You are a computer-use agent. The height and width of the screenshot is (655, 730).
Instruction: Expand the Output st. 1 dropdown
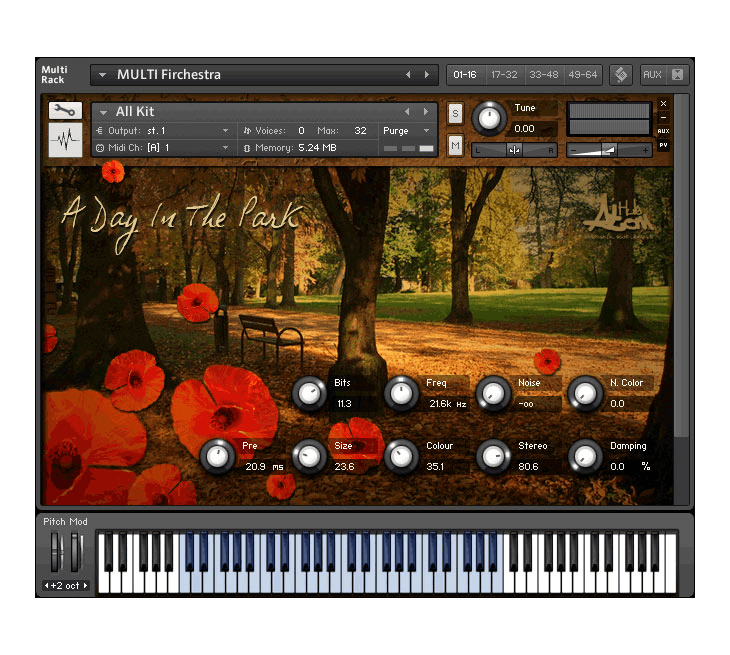pyautogui.click(x=226, y=131)
